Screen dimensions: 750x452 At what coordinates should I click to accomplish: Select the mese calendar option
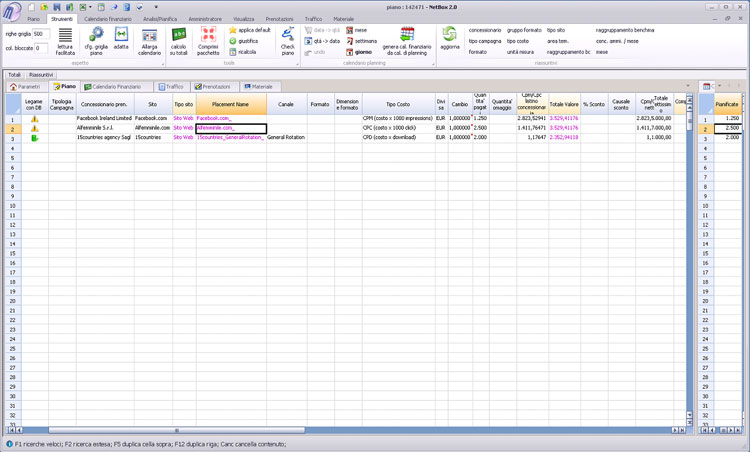click(x=358, y=30)
